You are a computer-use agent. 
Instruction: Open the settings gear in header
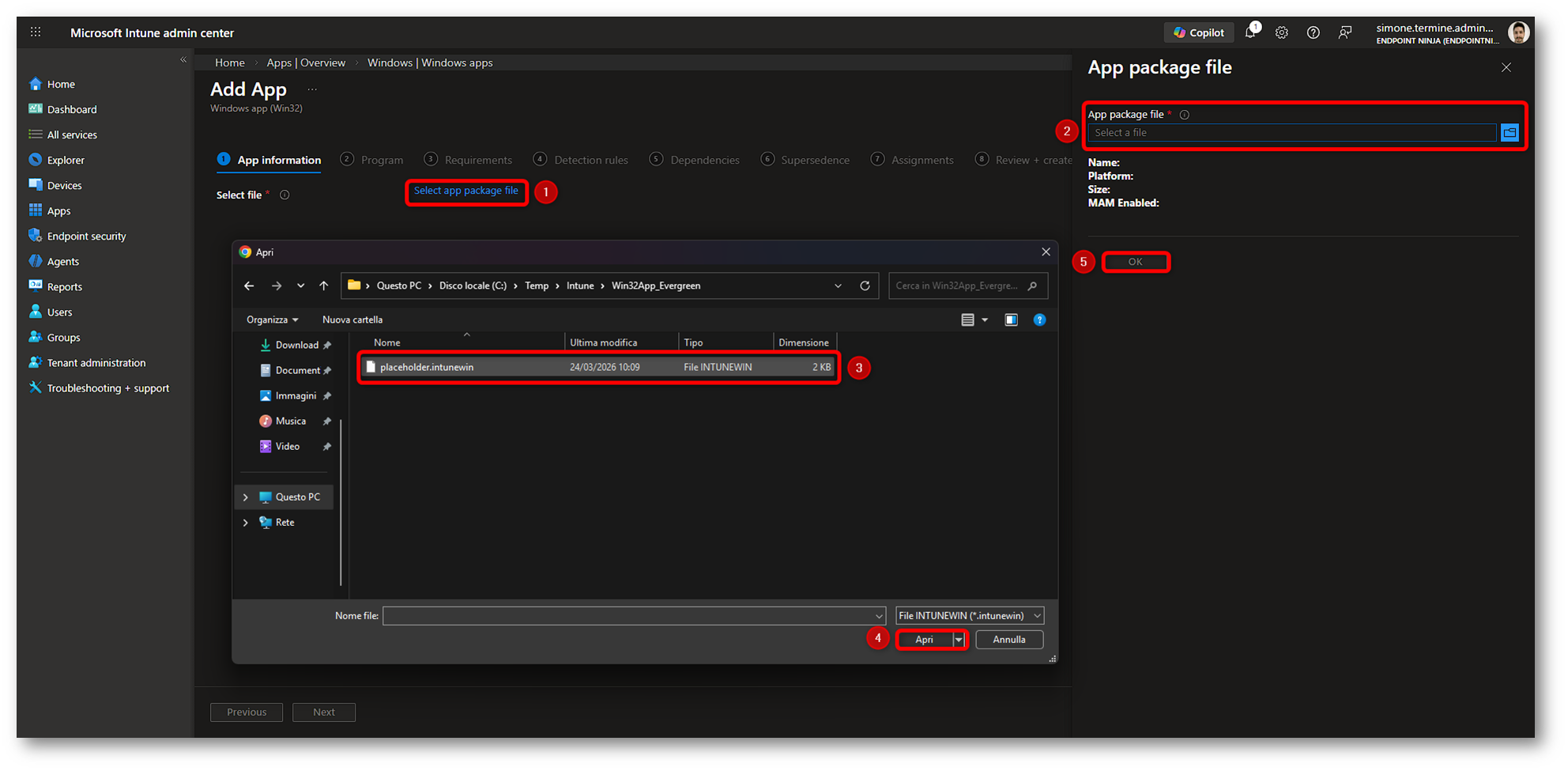coord(1281,32)
